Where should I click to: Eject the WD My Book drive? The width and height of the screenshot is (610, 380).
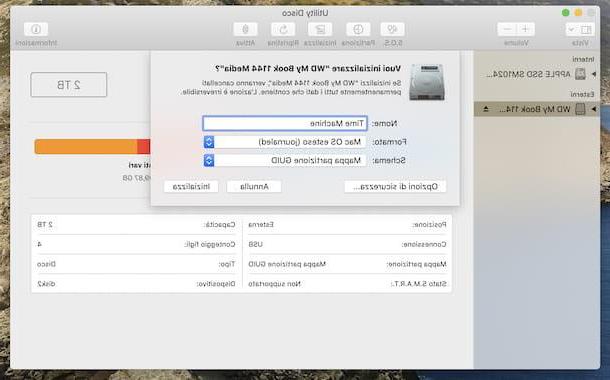pyautogui.click(x=486, y=109)
